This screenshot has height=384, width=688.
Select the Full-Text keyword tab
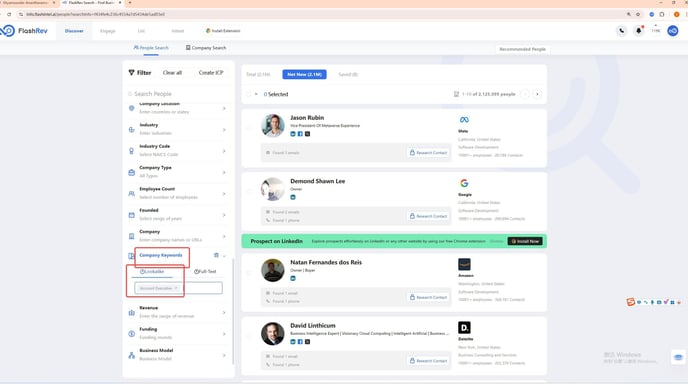pyautogui.click(x=205, y=272)
